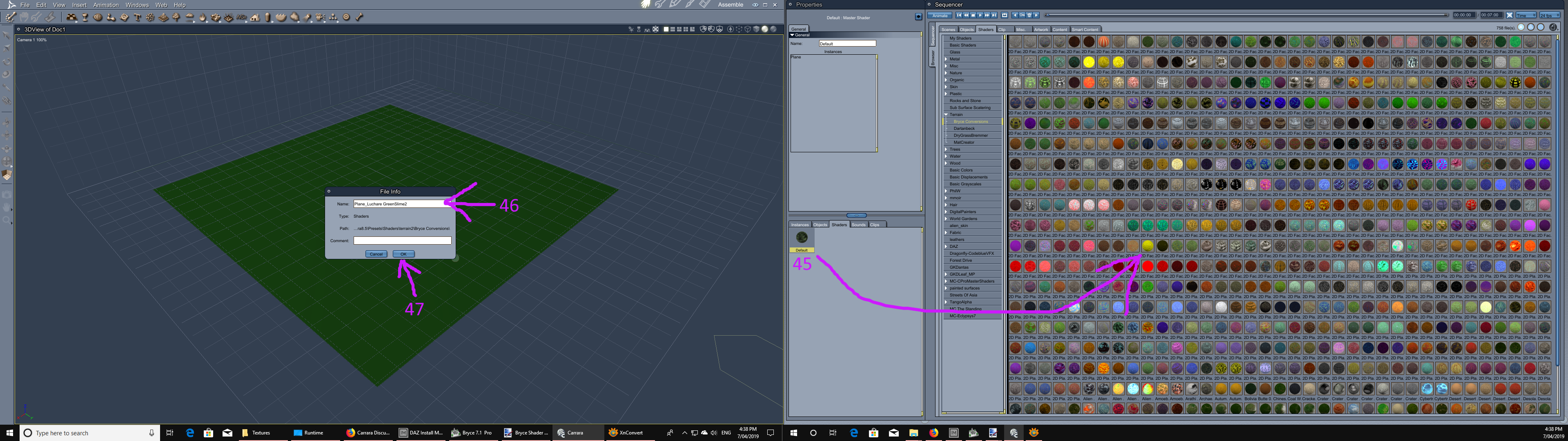Image resolution: width=1568 pixels, height=441 pixels.
Task: Open the Animation menu
Action: pyautogui.click(x=106, y=5)
